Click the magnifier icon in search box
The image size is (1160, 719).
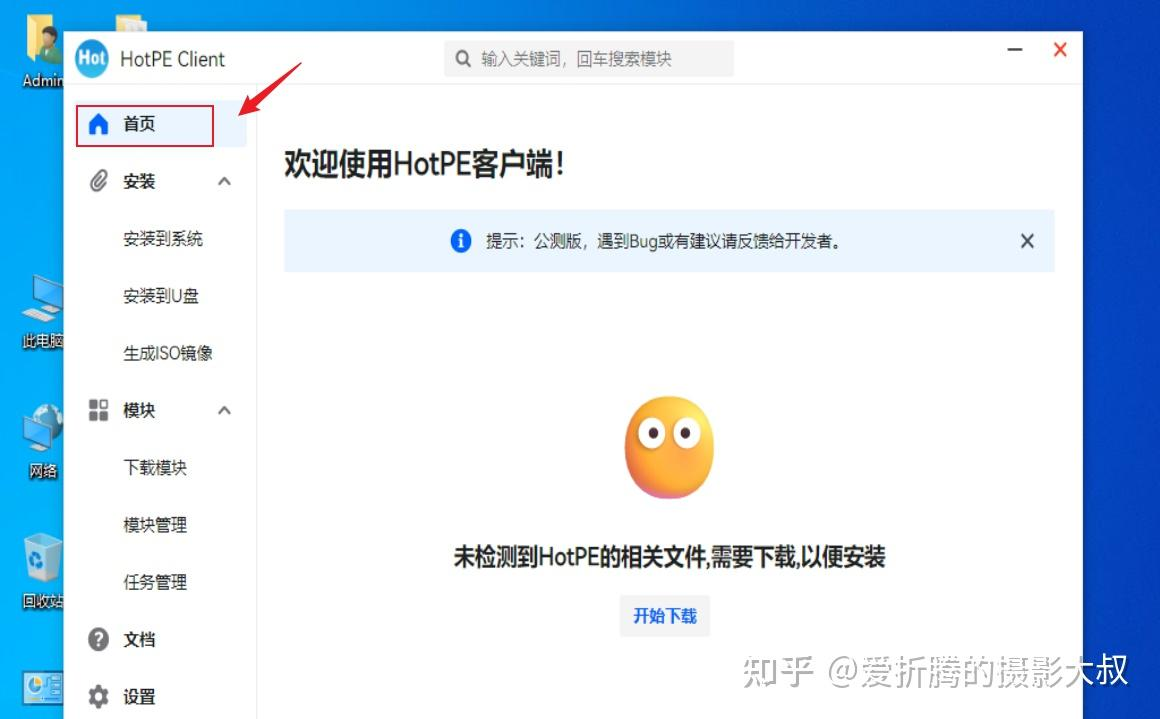coord(463,58)
